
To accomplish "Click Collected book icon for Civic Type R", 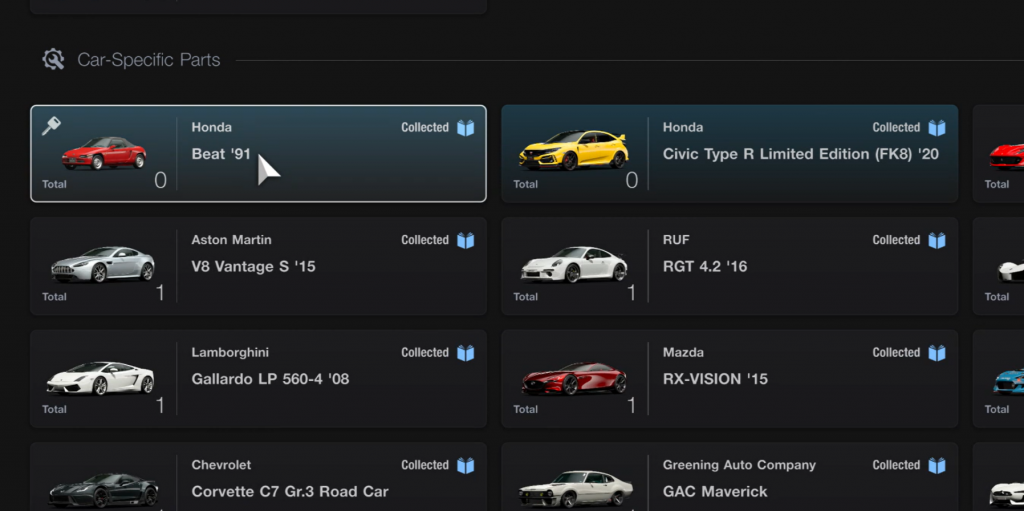I will (936, 128).
